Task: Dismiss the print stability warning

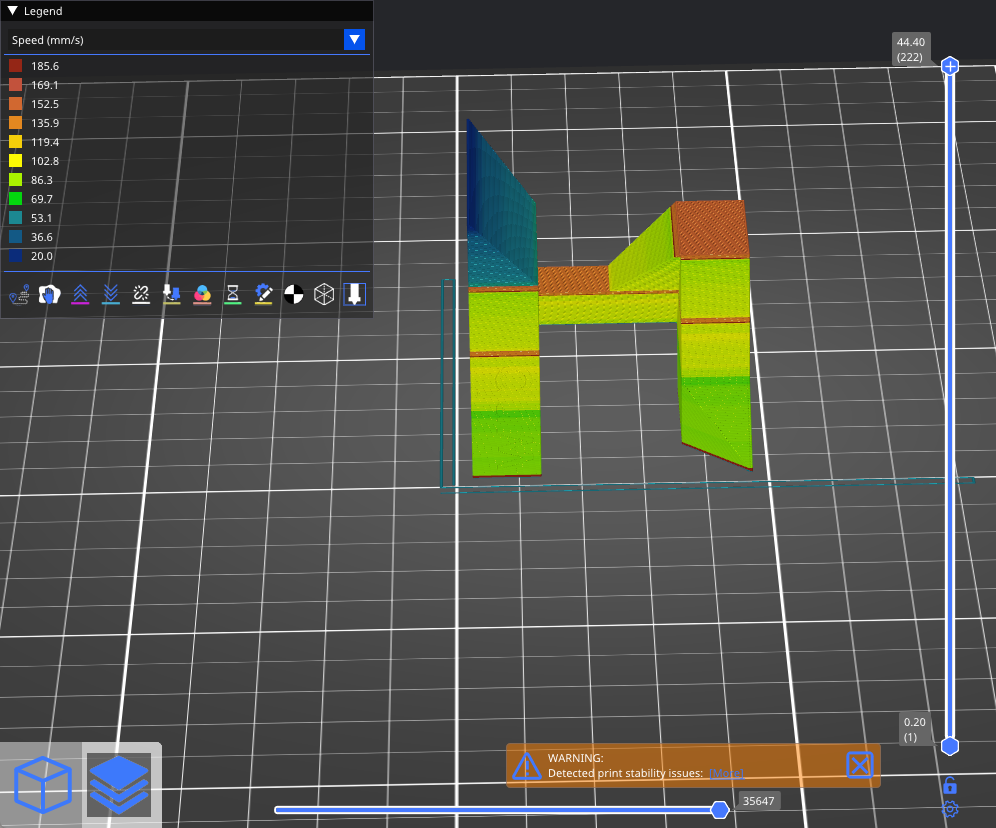Action: click(859, 765)
